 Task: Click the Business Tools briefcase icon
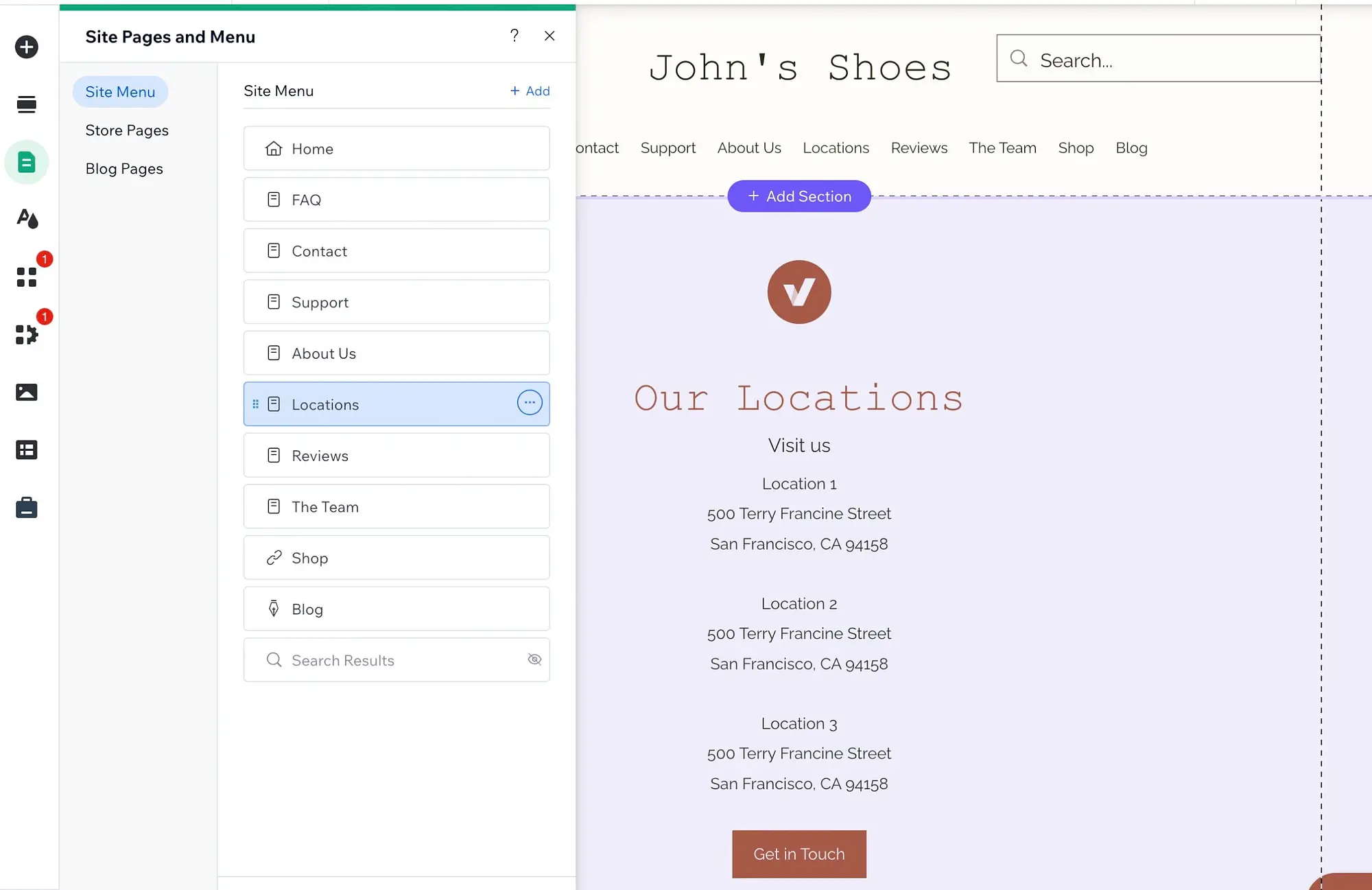[x=26, y=507]
